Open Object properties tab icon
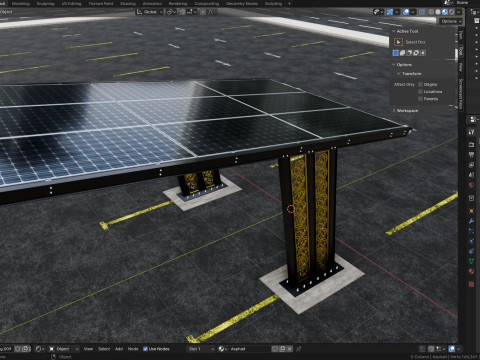Screen dimensions: 480x360 471,211
